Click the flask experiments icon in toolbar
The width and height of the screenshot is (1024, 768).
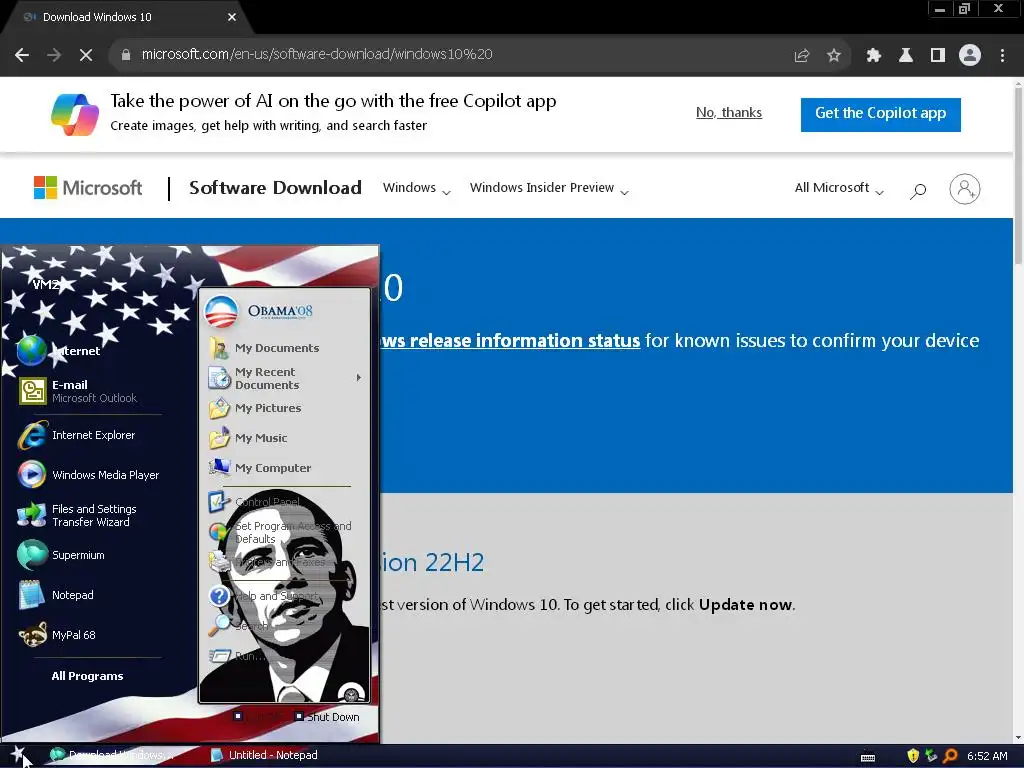coord(906,56)
